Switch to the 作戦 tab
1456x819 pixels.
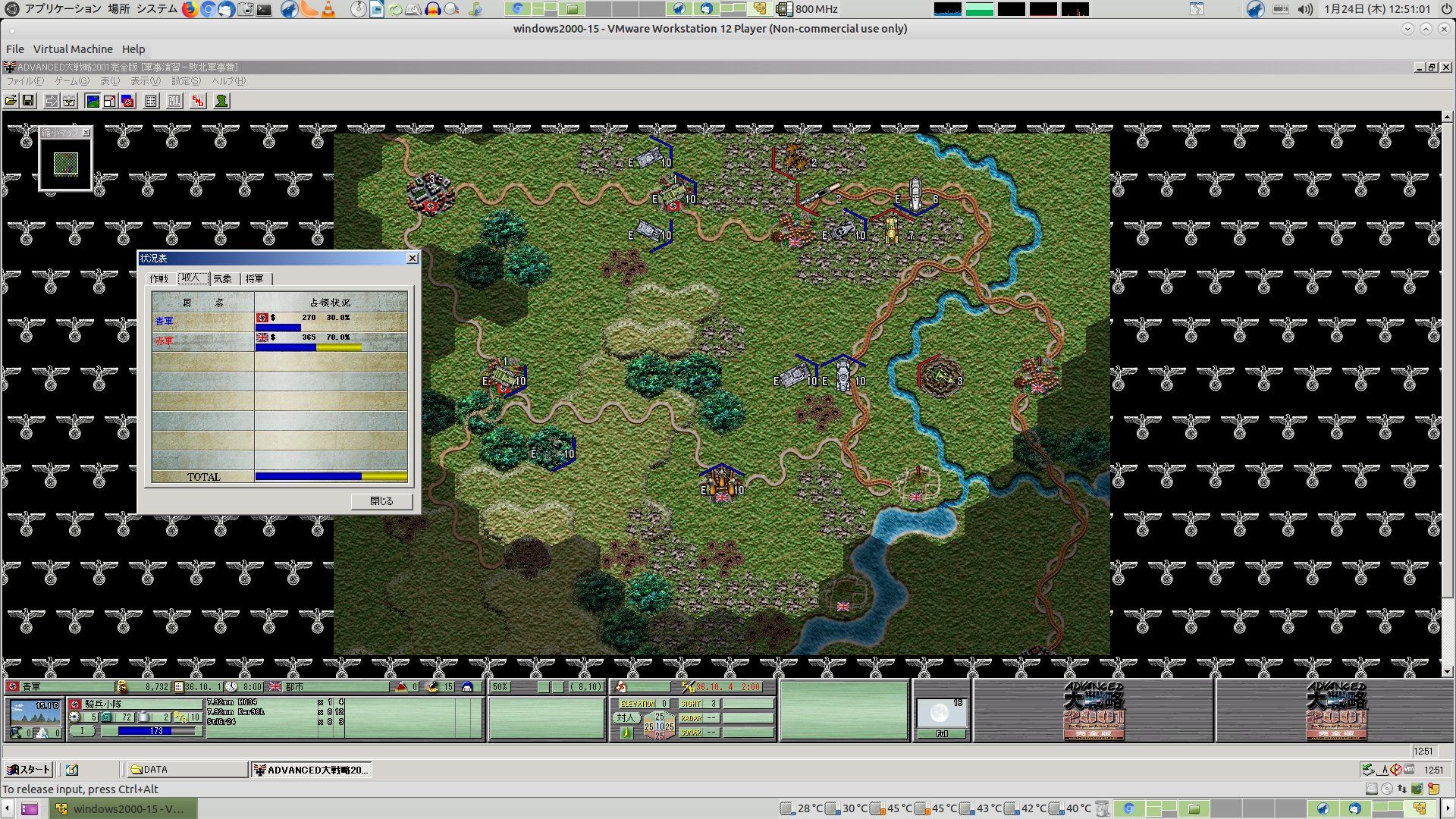(159, 279)
